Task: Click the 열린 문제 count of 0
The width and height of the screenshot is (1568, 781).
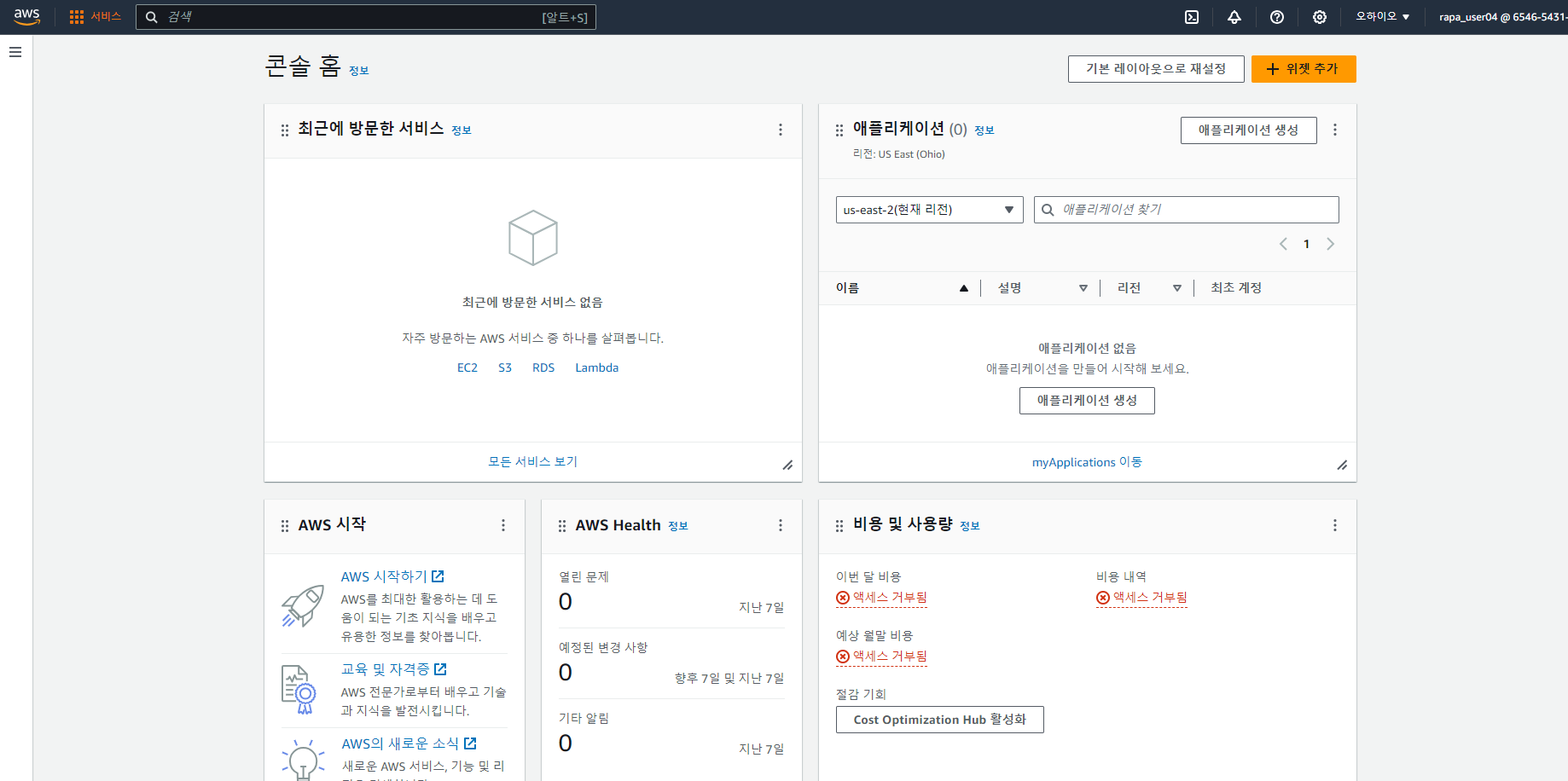Action: [566, 602]
